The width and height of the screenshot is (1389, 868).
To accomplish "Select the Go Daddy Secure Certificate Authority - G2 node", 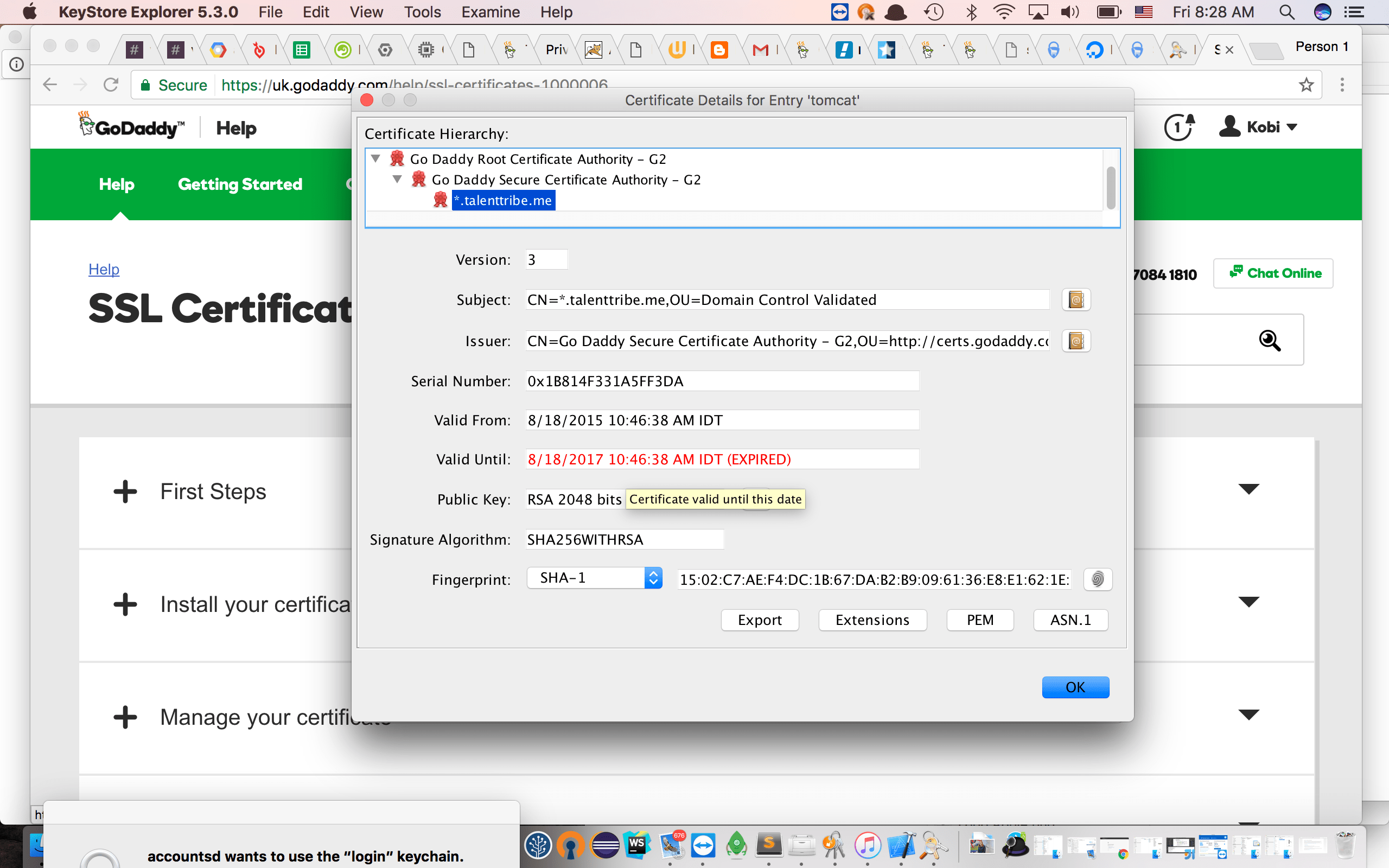I will pyautogui.click(x=566, y=180).
